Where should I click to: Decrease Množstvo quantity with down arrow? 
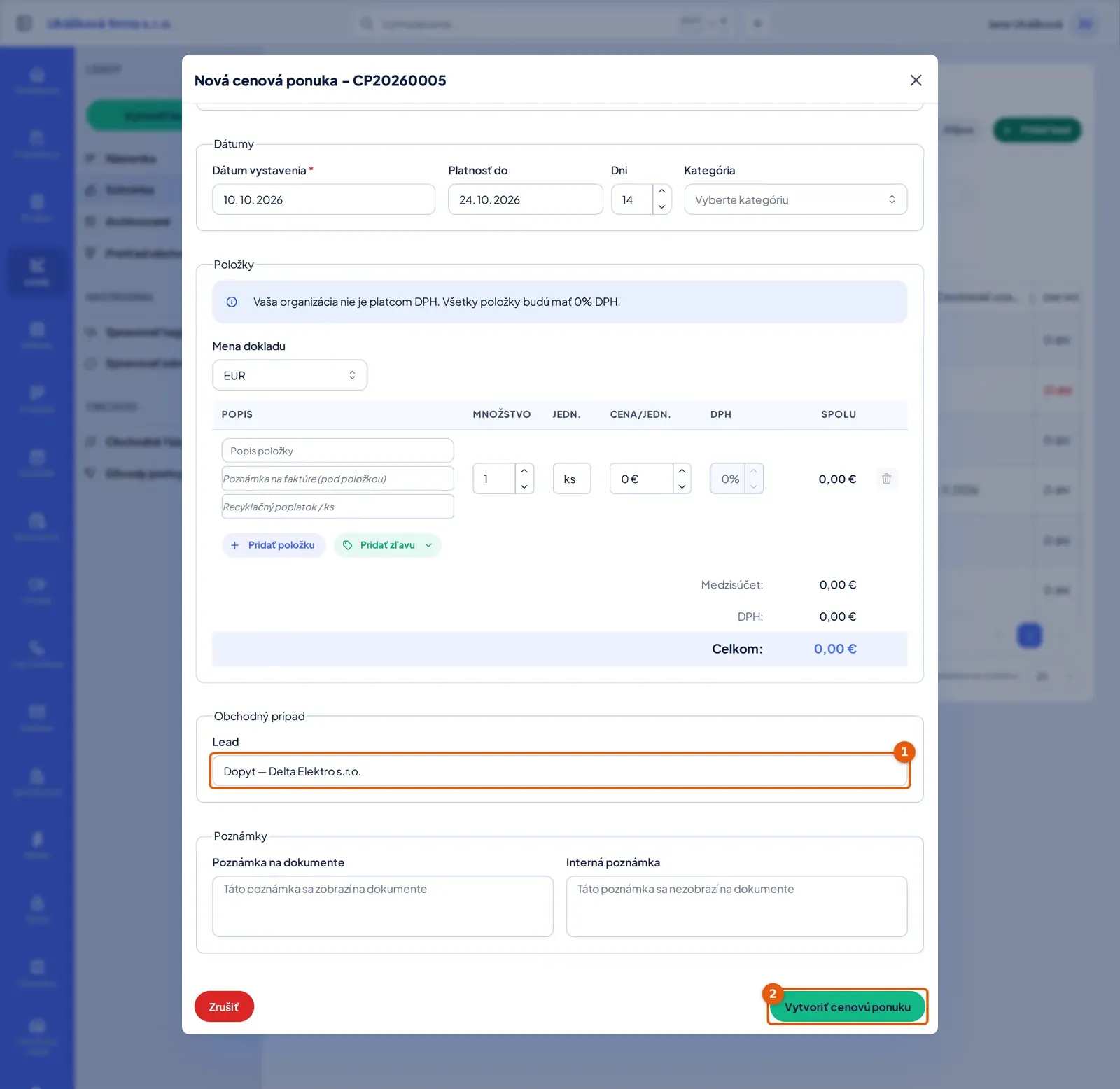[524, 486]
